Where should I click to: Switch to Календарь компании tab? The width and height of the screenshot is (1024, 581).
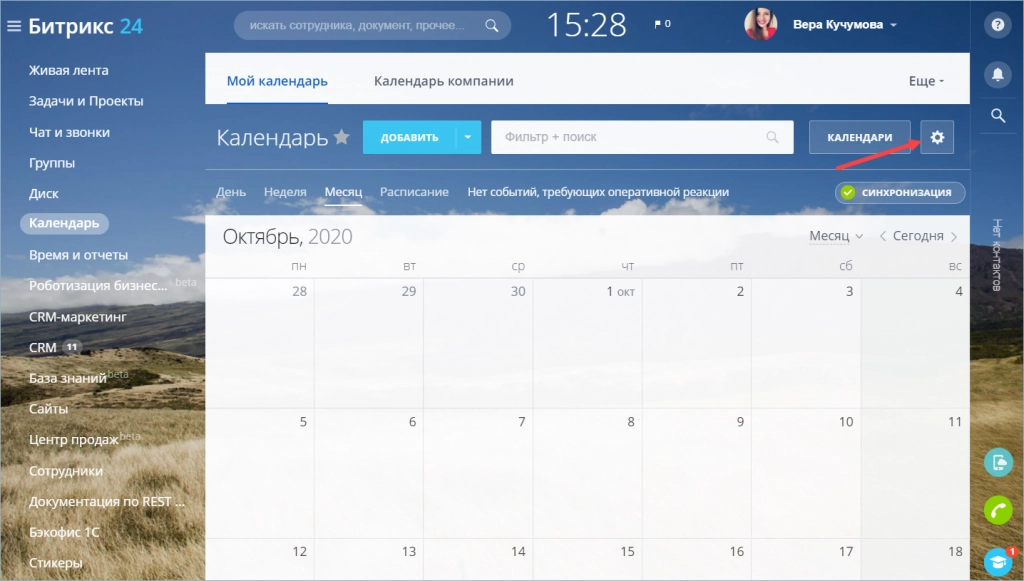point(444,81)
